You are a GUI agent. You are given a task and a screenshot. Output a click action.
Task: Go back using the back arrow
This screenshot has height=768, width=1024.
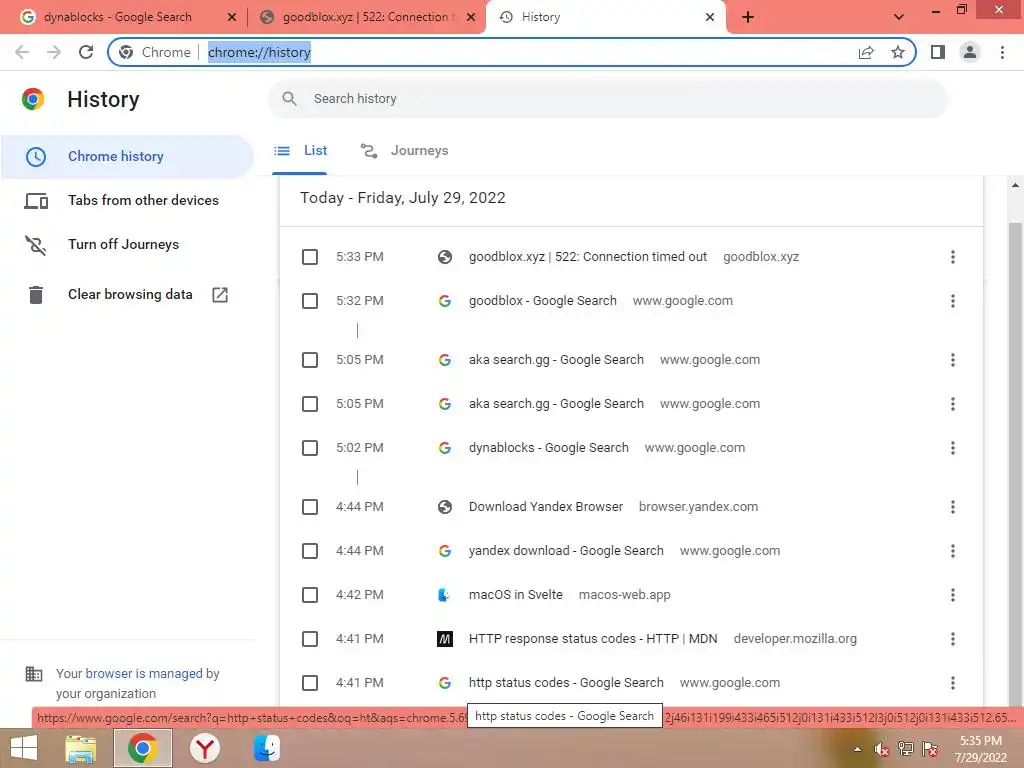point(22,52)
